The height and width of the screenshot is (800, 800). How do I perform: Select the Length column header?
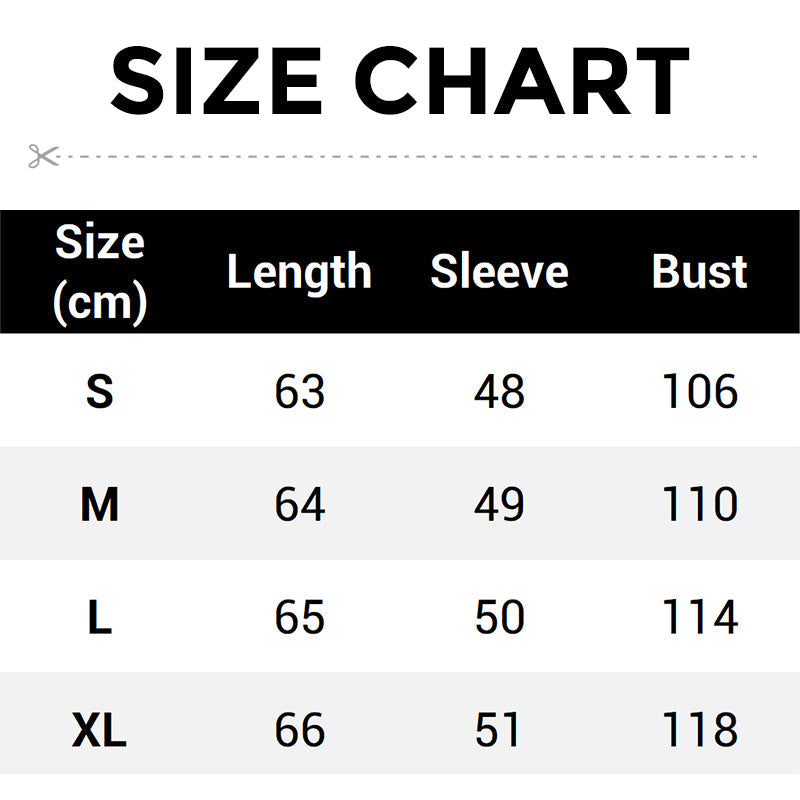tap(299, 272)
